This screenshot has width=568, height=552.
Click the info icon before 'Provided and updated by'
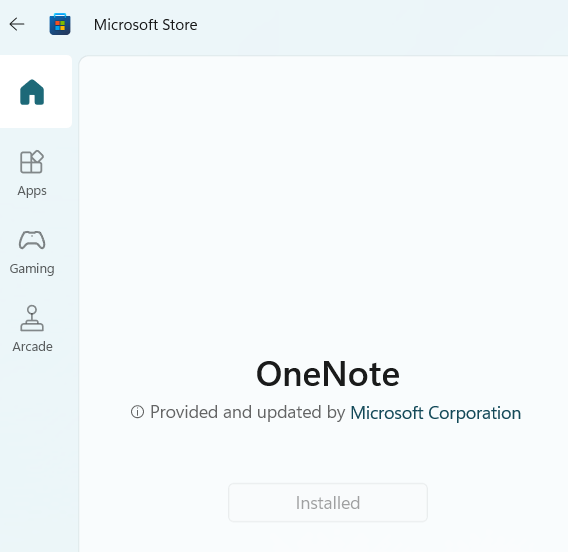point(137,412)
